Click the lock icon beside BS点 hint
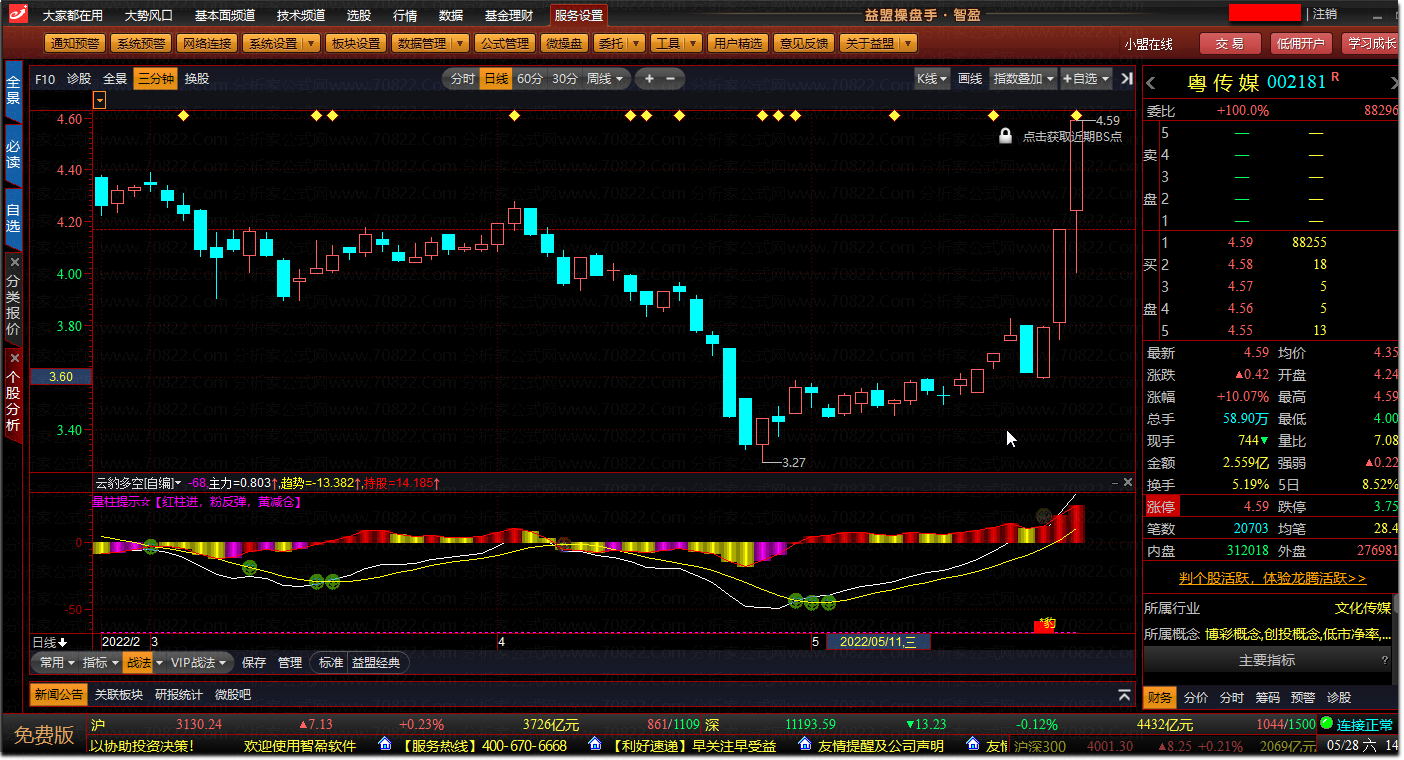The width and height of the screenshot is (1404, 760). pyautogui.click(x=1005, y=136)
